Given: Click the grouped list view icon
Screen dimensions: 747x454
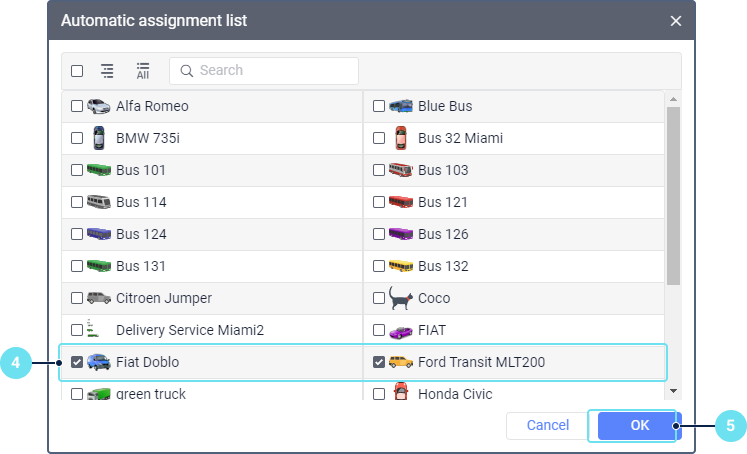Looking at the screenshot, I should click(107, 71).
